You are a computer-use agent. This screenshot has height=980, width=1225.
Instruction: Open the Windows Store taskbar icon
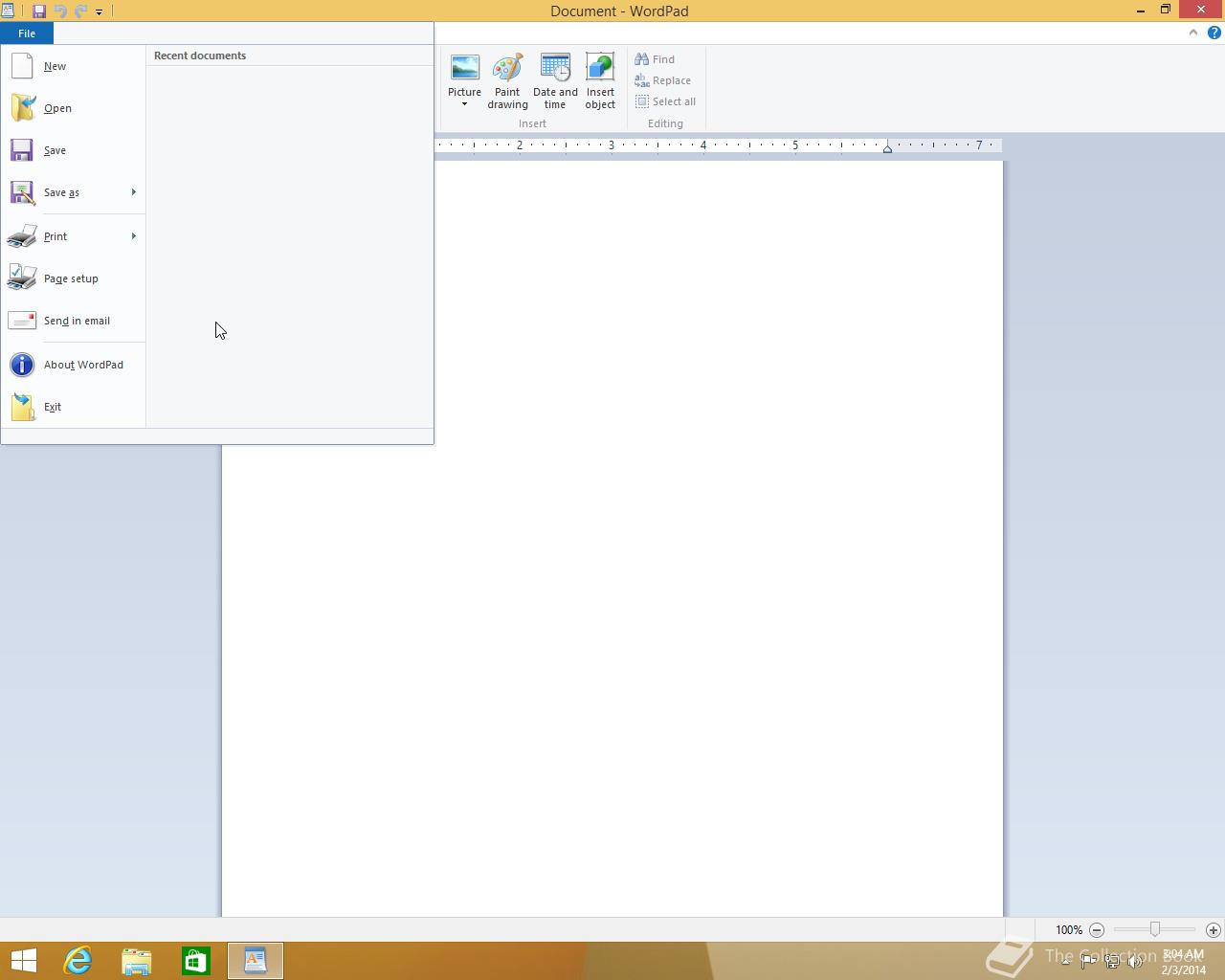pyautogui.click(x=196, y=961)
